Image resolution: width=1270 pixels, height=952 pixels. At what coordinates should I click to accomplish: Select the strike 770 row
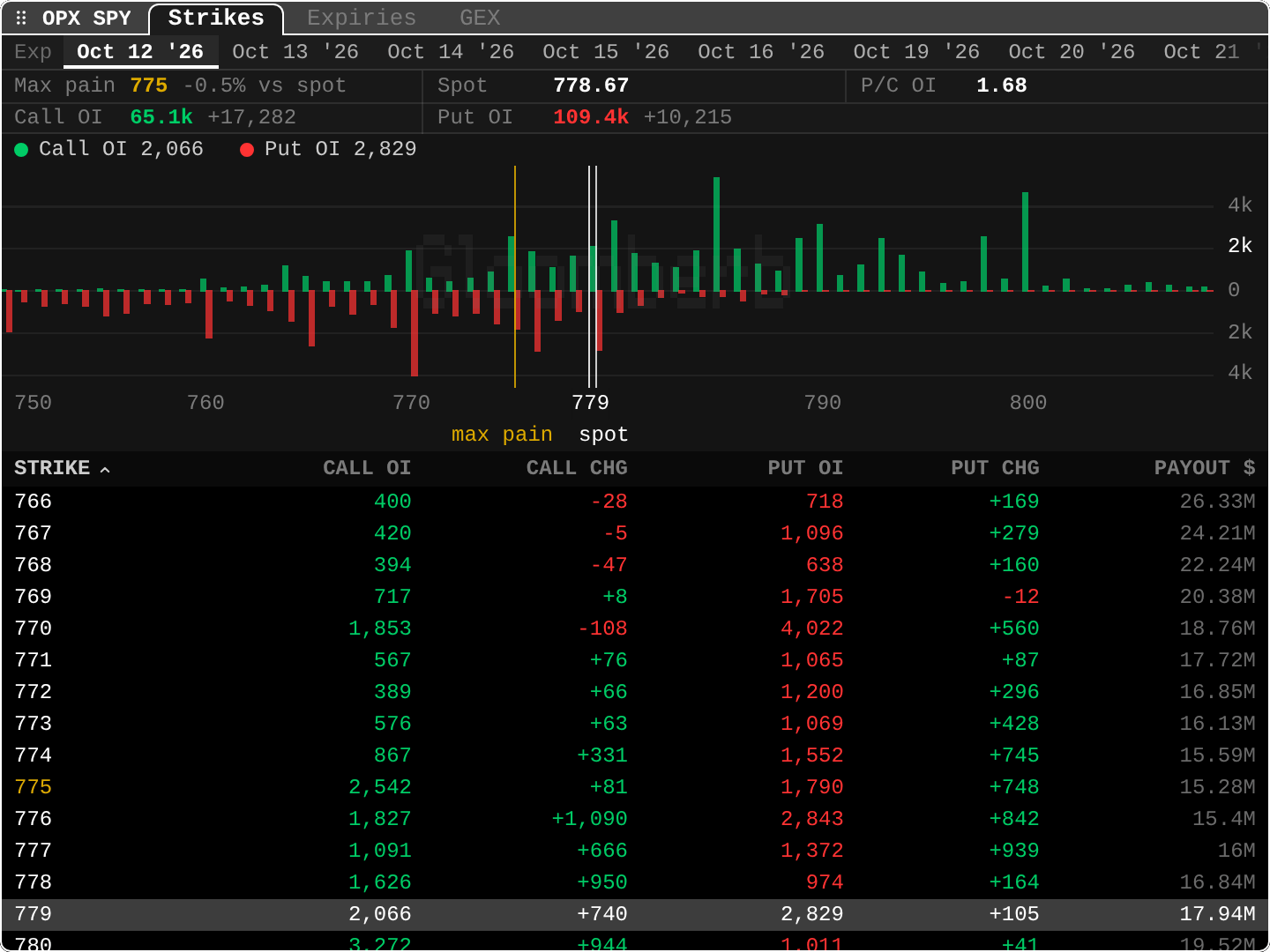pos(635,628)
